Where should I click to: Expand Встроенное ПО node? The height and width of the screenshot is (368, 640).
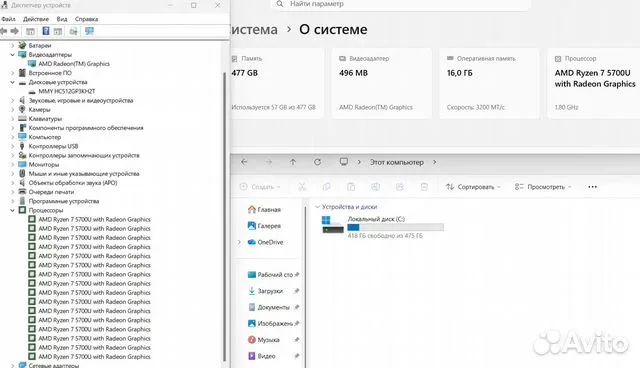tap(13, 73)
